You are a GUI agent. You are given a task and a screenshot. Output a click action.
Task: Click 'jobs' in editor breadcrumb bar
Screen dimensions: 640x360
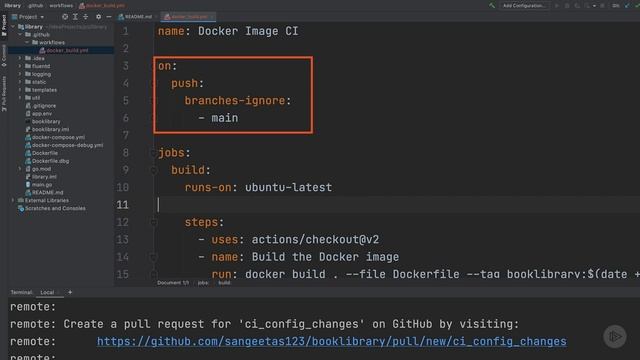[203, 283]
